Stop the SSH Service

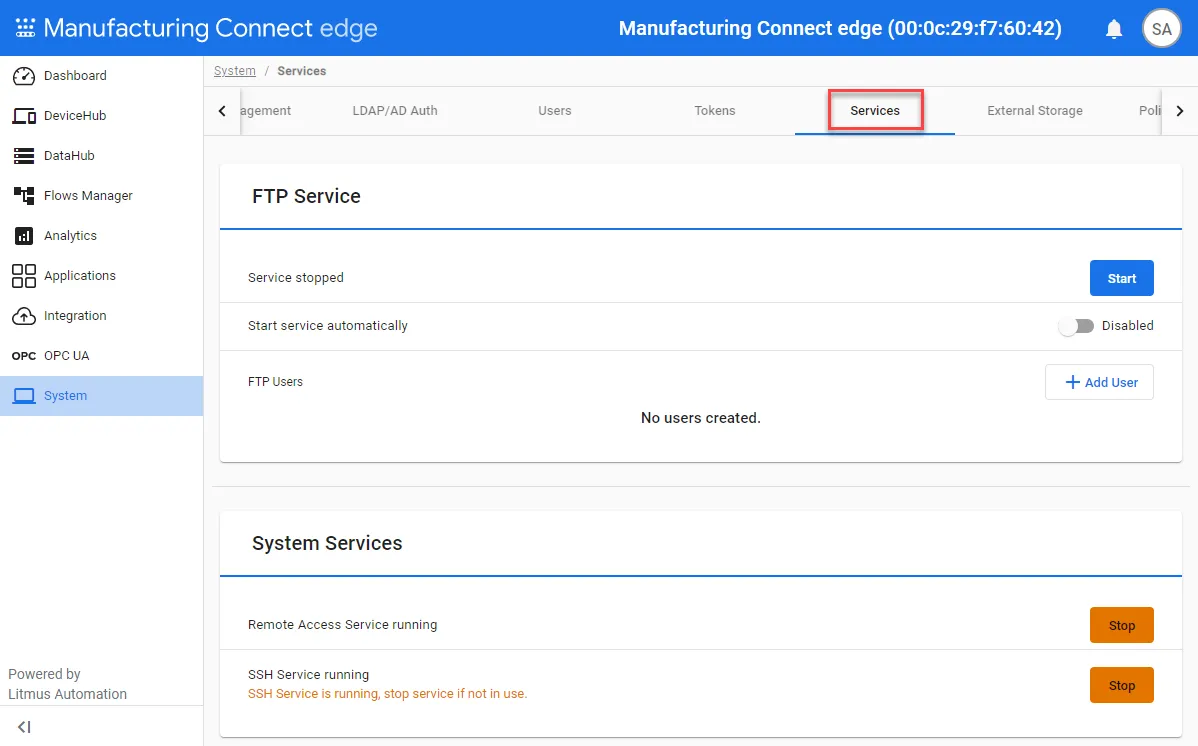click(1121, 686)
